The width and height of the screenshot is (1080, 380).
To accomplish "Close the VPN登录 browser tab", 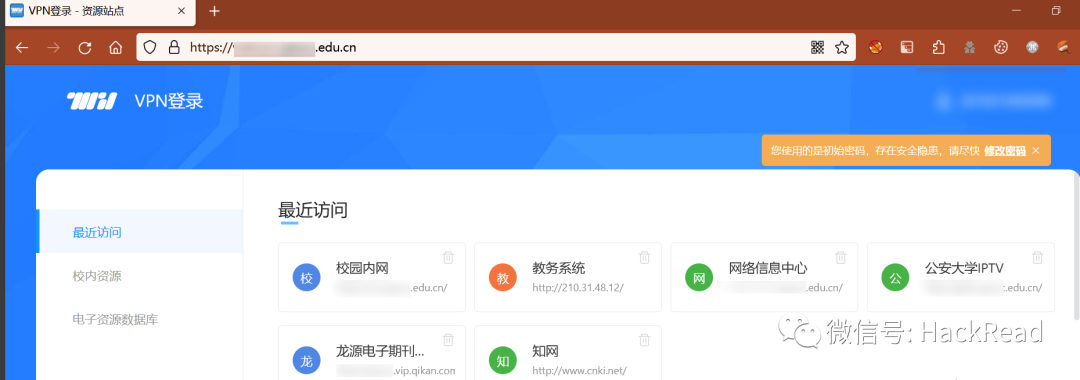I will pyautogui.click(x=182, y=11).
